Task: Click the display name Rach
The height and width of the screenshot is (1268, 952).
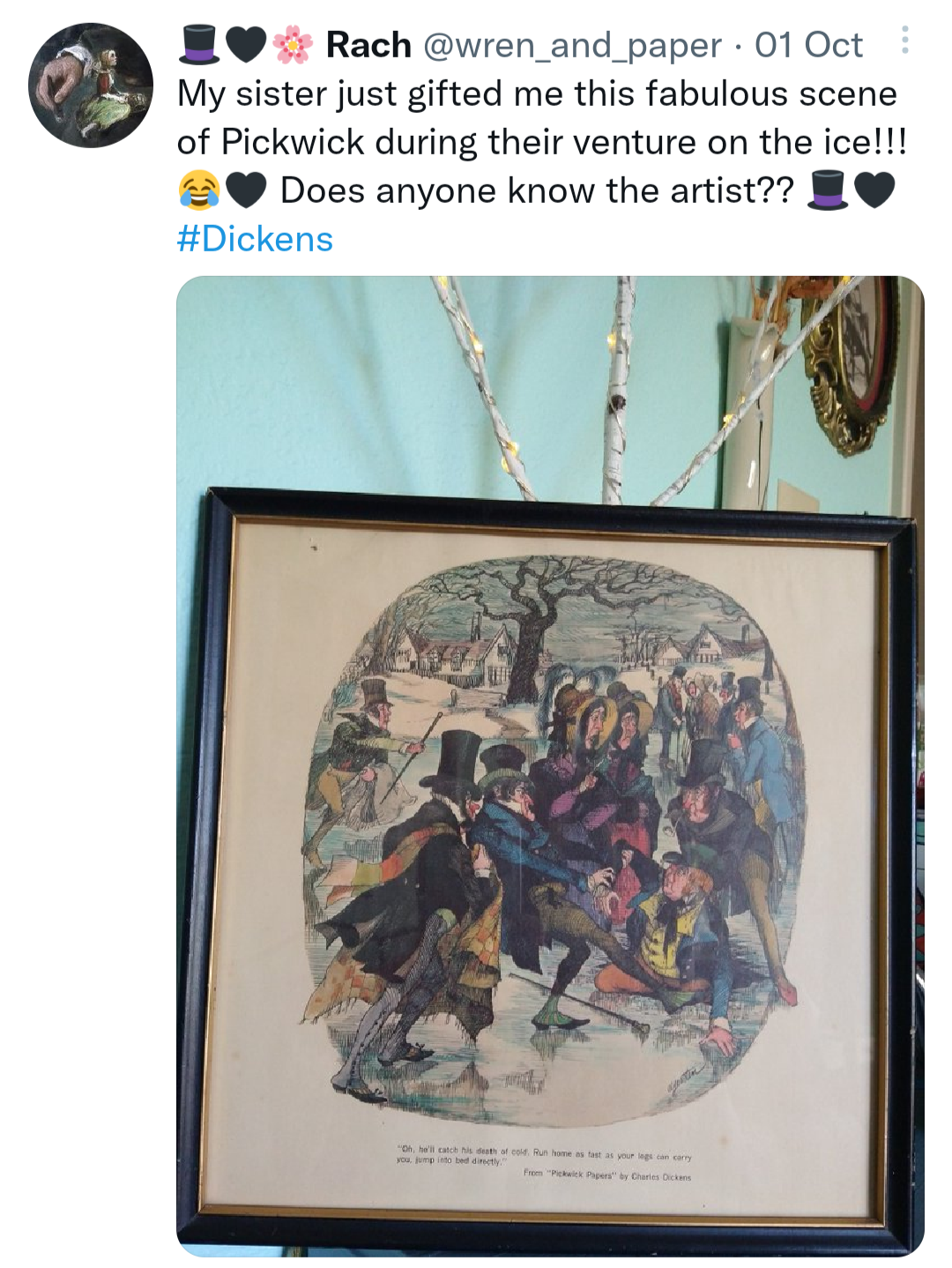Action: [x=368, y=45]
